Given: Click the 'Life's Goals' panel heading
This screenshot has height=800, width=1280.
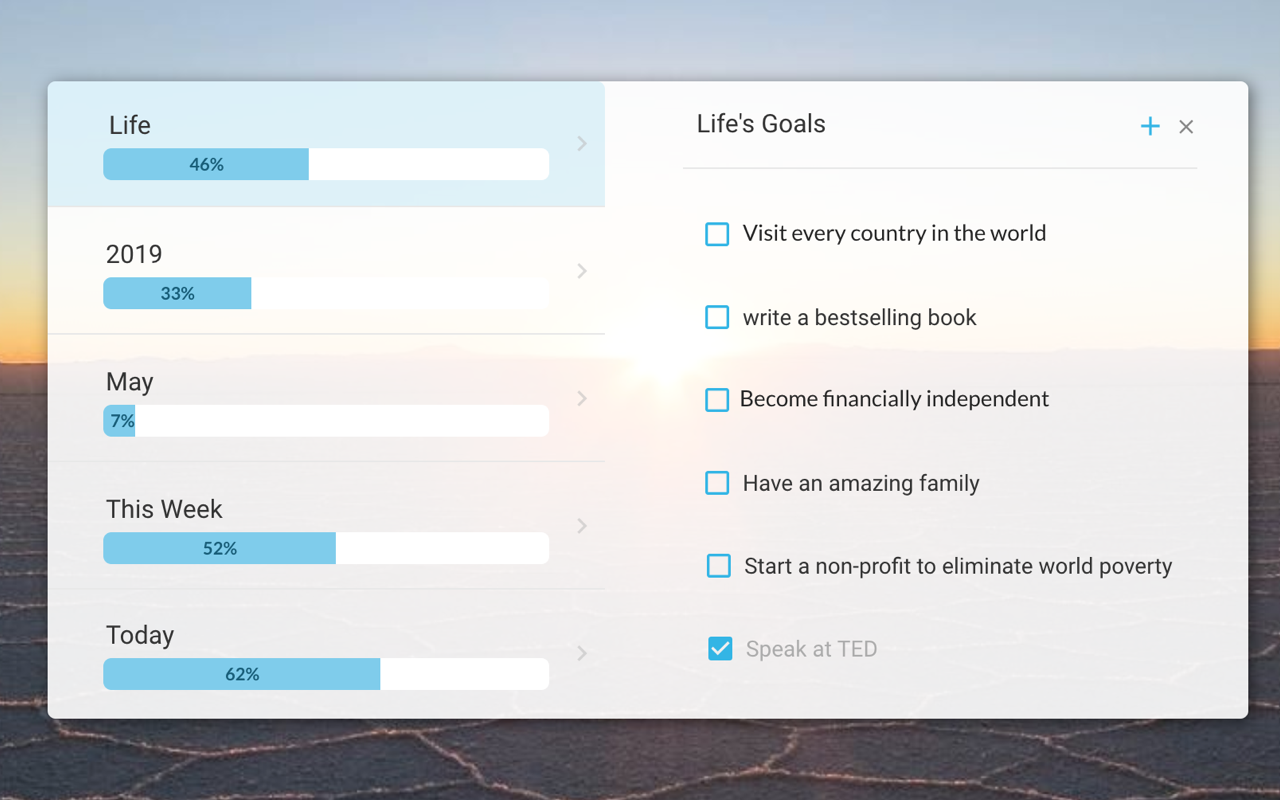Looking at the screenshot, I should pyautogui.click(x=761, y=124).
